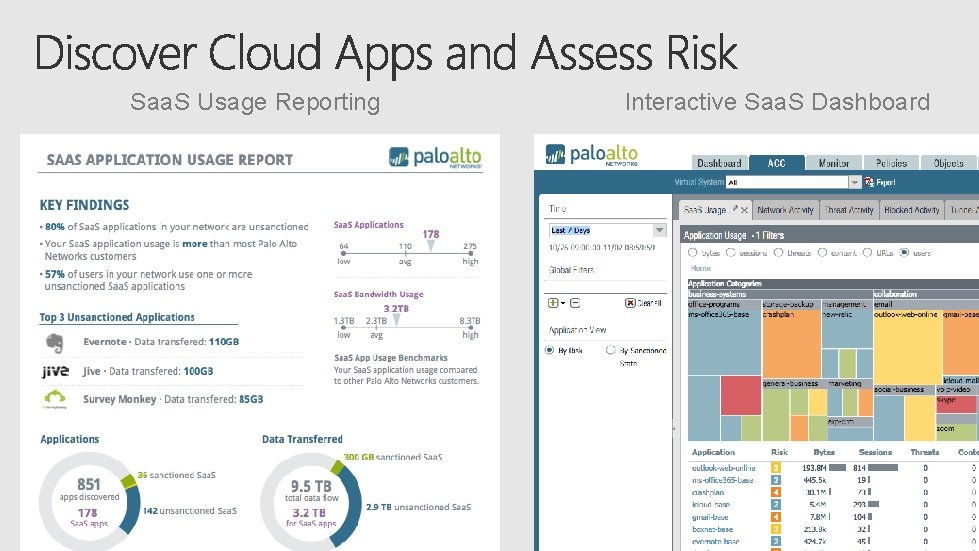
Task: Open outlook-web-online application link
Action: (723, 468)
